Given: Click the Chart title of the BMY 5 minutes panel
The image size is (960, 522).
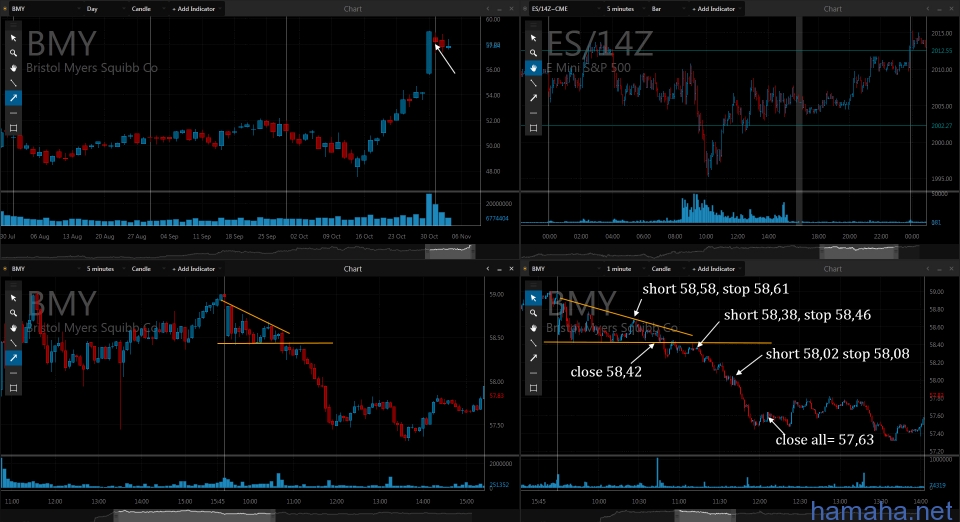Looking at the screenshot, I should (353, 269).
